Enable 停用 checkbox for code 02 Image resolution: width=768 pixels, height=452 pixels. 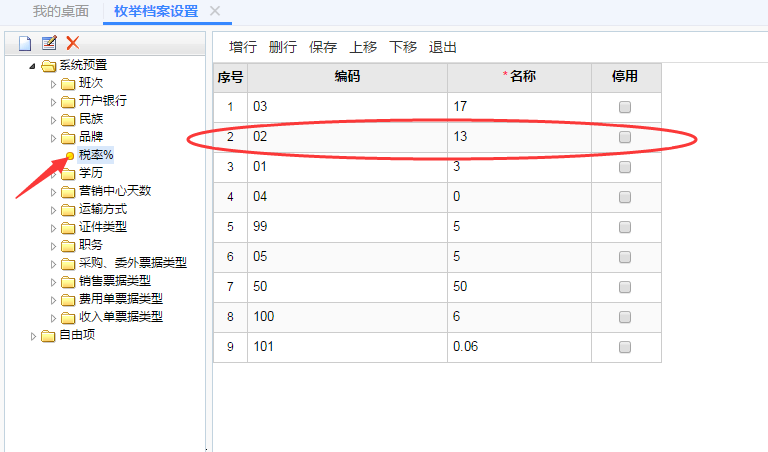point(625,137)
